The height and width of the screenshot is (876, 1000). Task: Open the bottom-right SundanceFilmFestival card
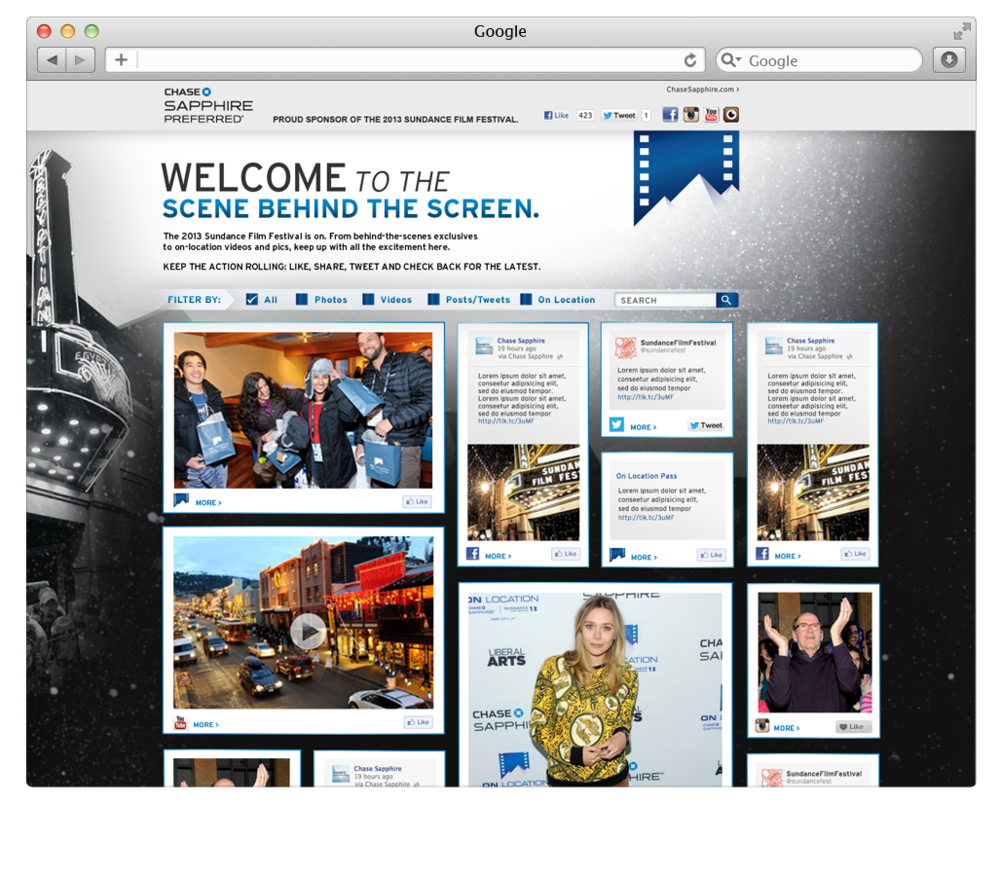point(813,771)
